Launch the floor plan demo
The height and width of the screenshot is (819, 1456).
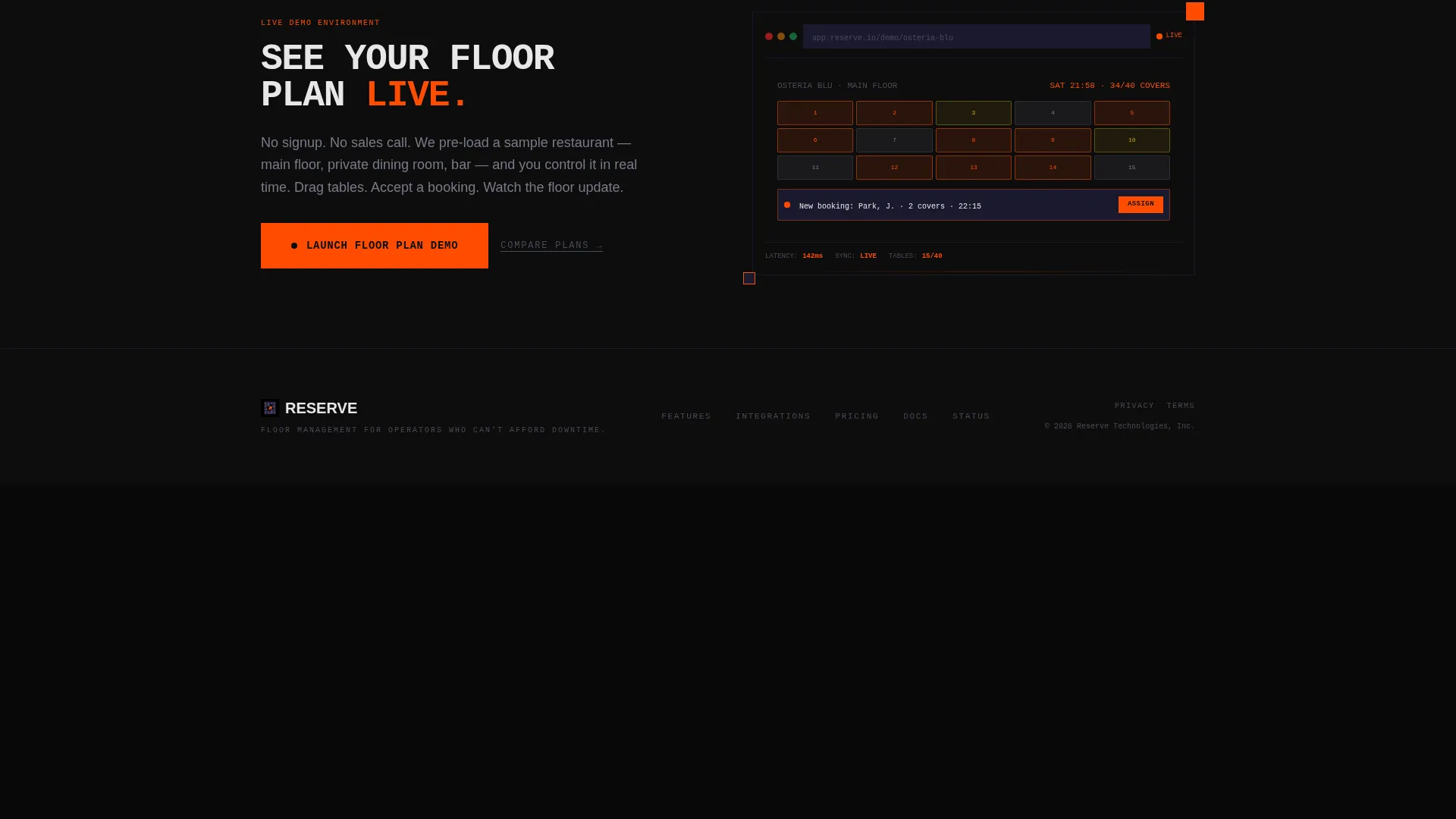pos(375,246)
